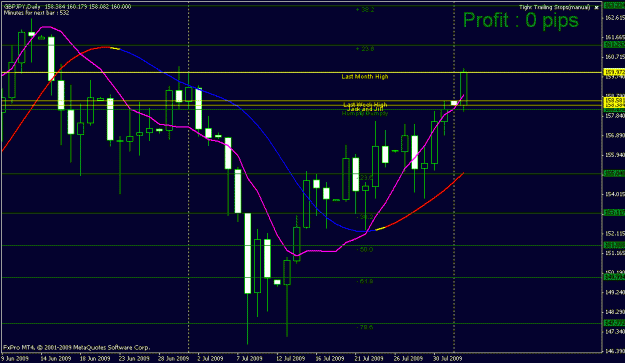625x363 pixels.
Task: Click the '+ 23.6' Fibonacci level label
Action: pos(365,49)
